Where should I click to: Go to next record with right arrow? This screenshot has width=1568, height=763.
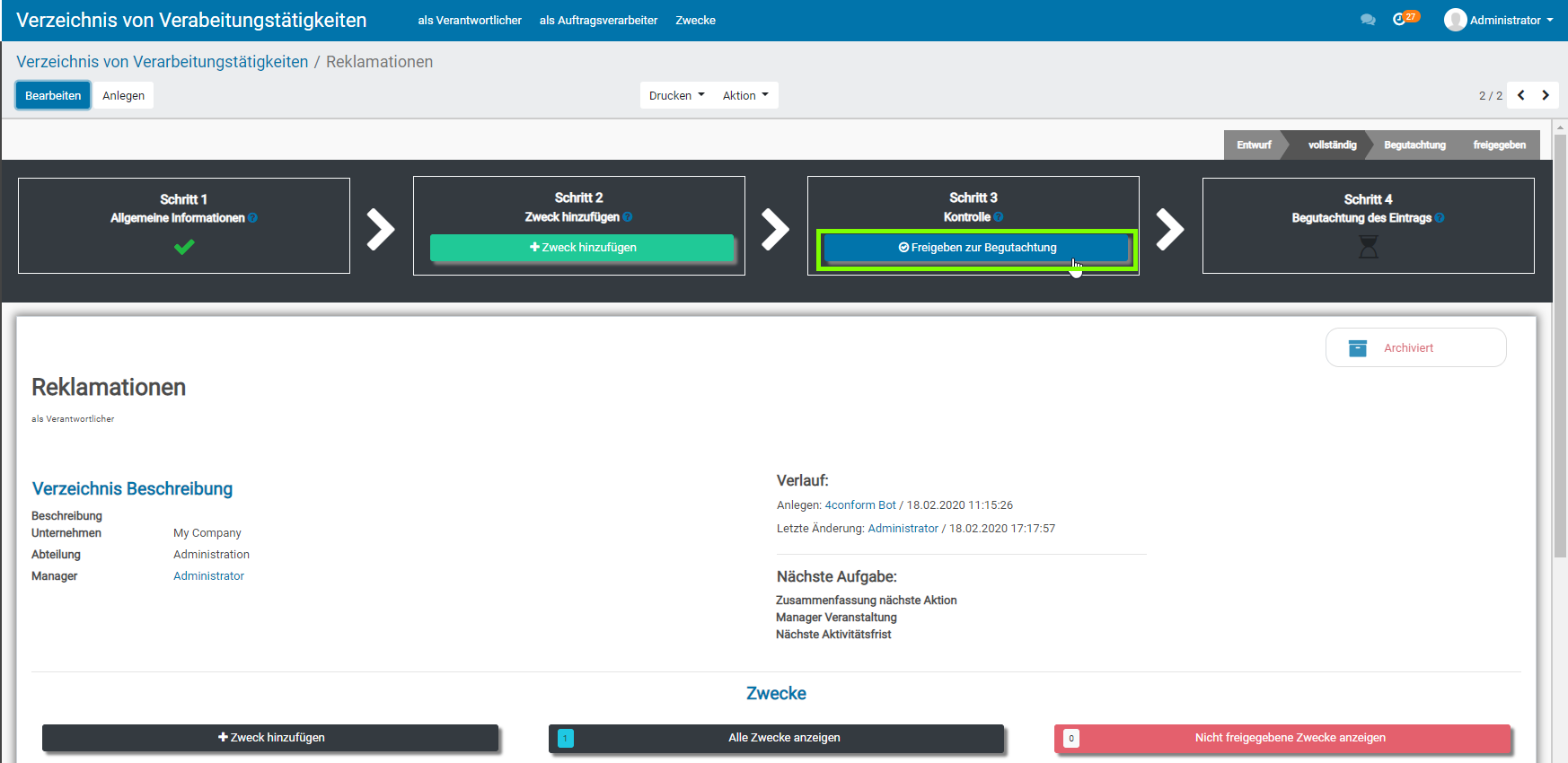(x=1546, y=95)
